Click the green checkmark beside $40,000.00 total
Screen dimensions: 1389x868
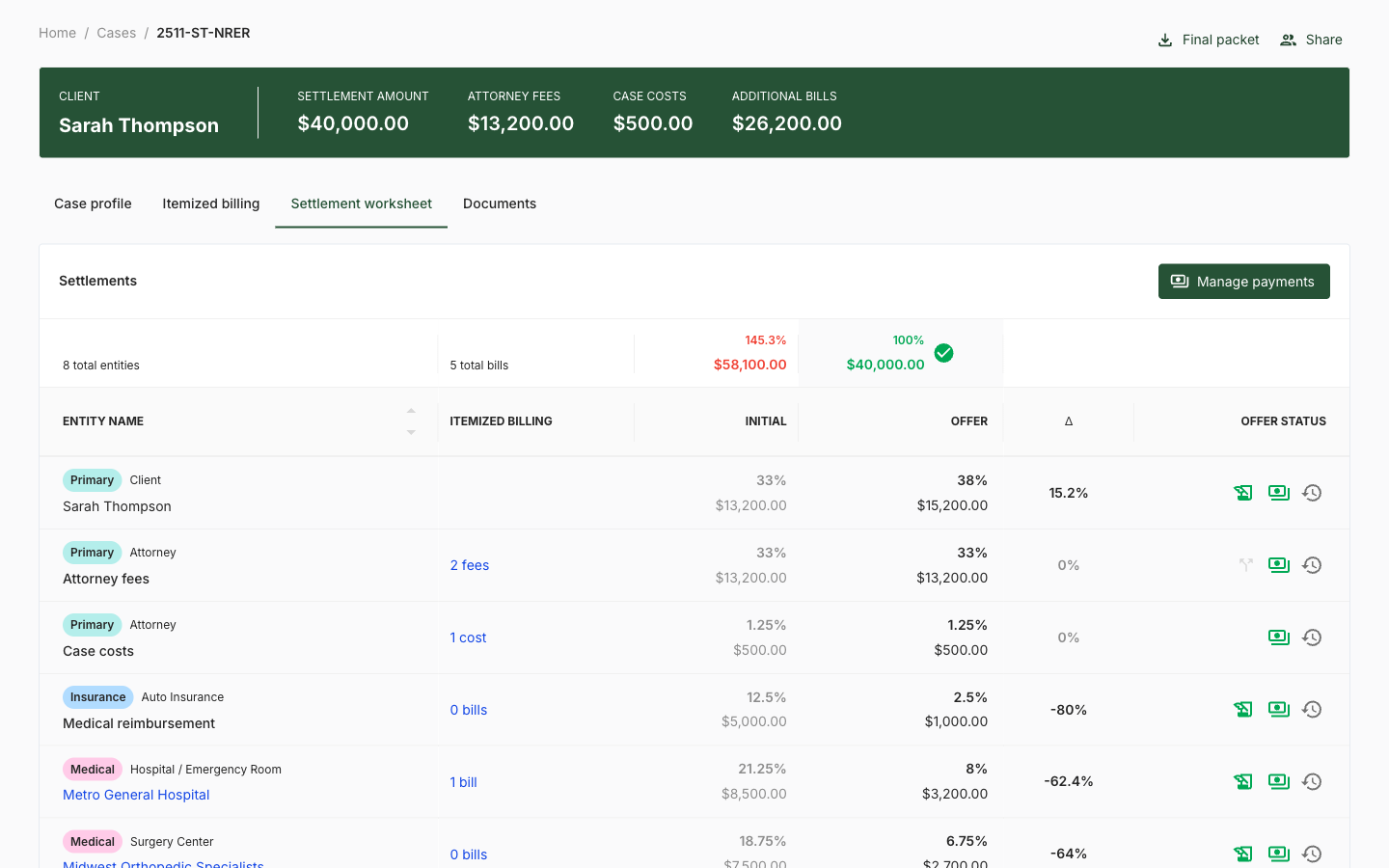tap(943, 353)
